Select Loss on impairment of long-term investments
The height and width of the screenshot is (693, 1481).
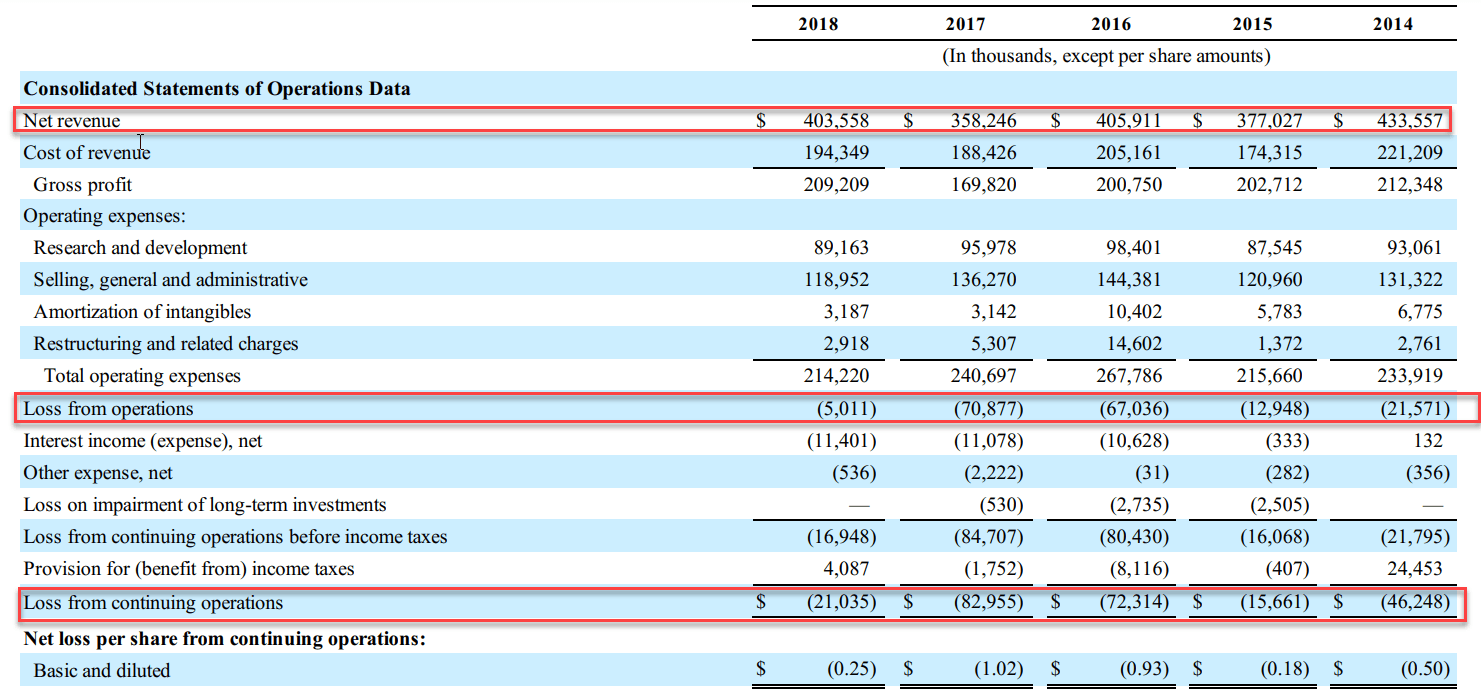coord(205,505)
